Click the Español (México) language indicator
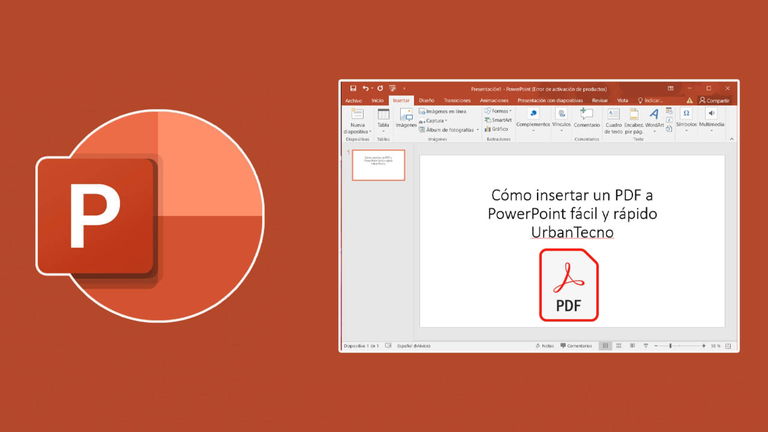 (414, 346)
